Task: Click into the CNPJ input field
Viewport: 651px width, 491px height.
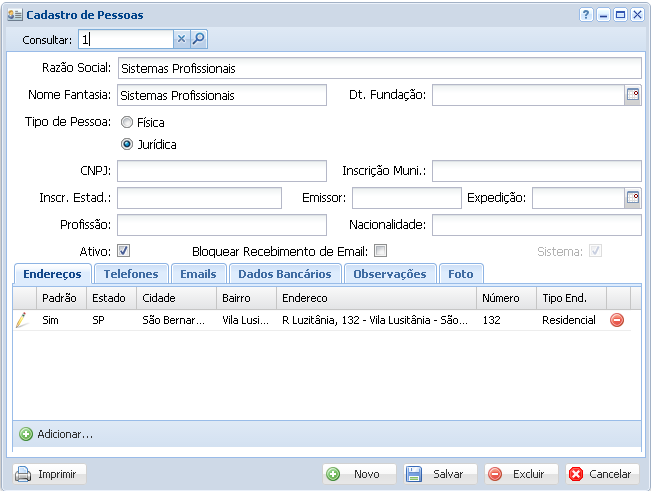Action: coord(222,171)
